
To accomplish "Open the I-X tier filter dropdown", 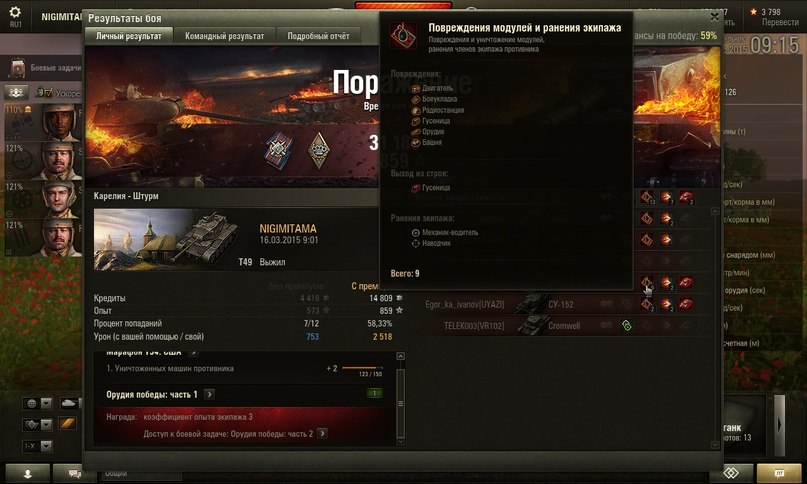I will (x=37, y=446).
